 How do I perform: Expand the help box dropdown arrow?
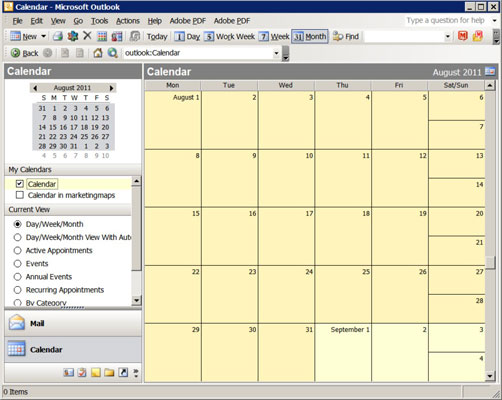[x=495, y=21]
